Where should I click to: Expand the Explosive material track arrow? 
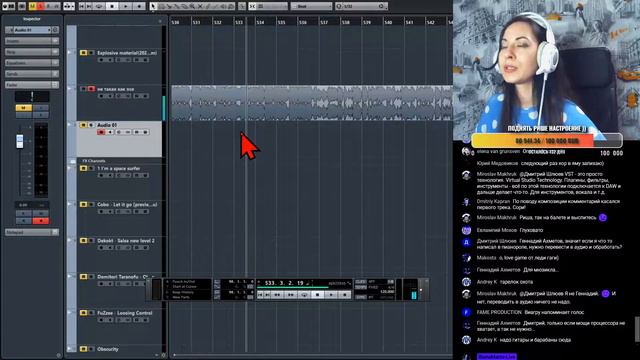[x=69, y=52]
